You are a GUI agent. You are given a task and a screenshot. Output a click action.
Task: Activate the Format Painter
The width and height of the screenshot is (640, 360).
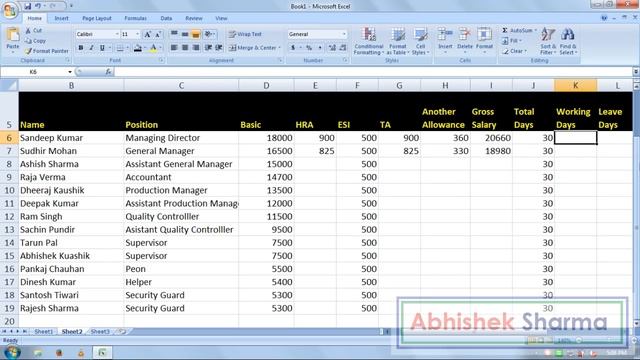(47, 51)
